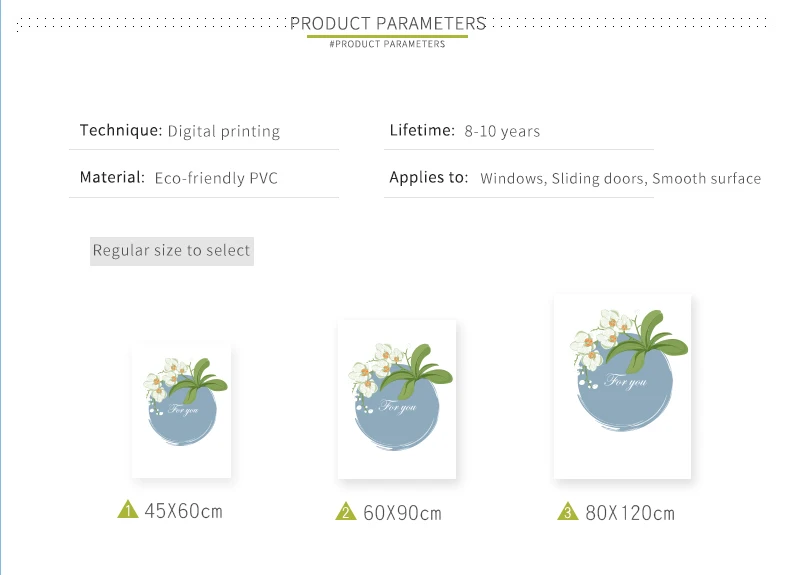This screenshot has width=790, height=575.
Task: Select the 45X60cm poster thumbnail
Action: click(181, 411)
